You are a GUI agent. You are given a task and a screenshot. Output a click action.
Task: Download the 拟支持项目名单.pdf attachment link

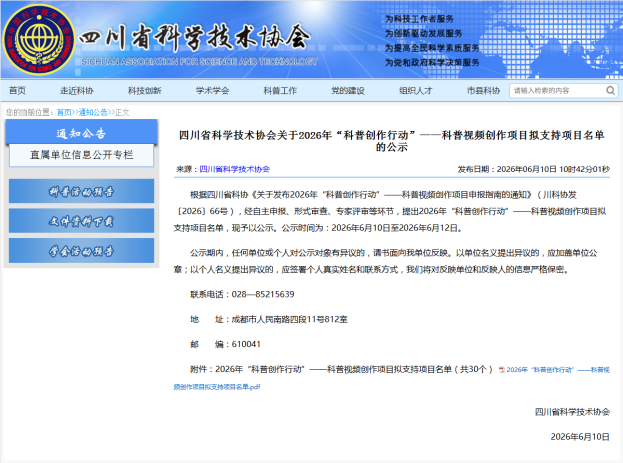[x=391, y=378]
